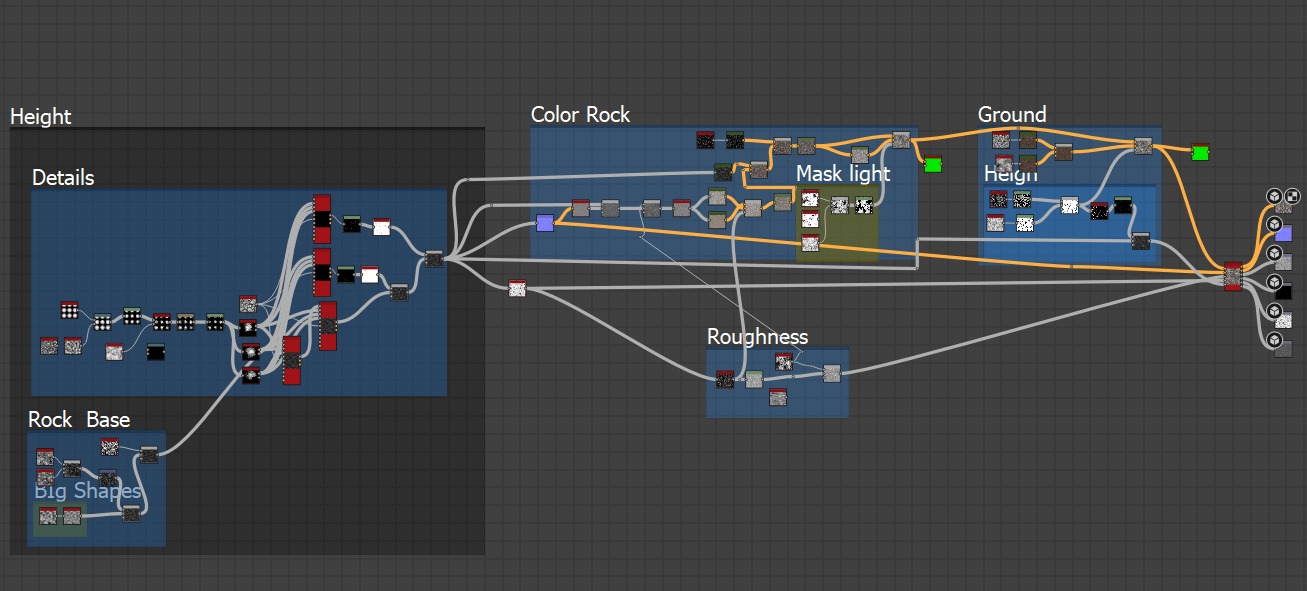The image size is (1307, 591).
Task: Click the Rock Base frame label
Action: [x=79, y=420]
